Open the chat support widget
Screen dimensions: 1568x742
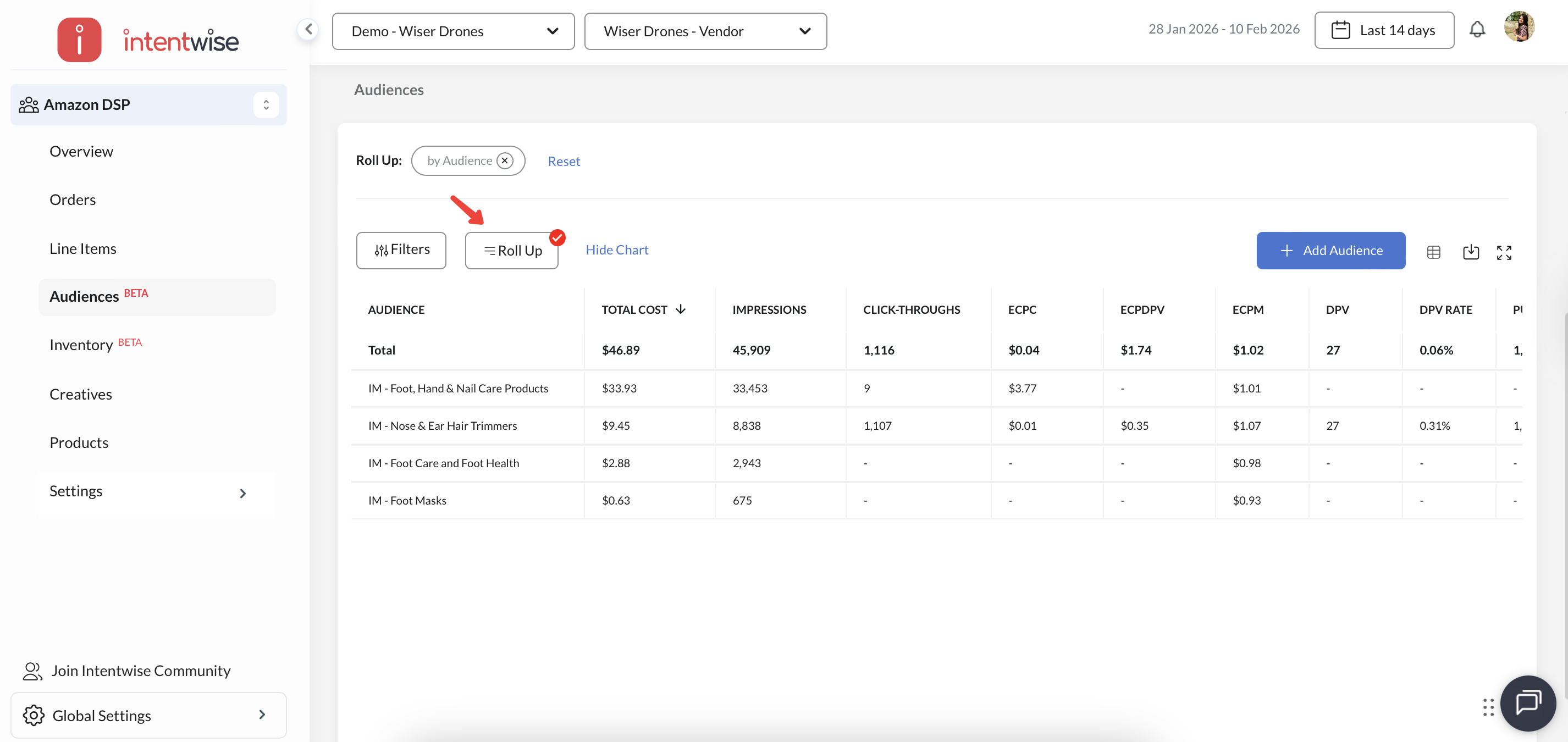[x=1527, y=702]
